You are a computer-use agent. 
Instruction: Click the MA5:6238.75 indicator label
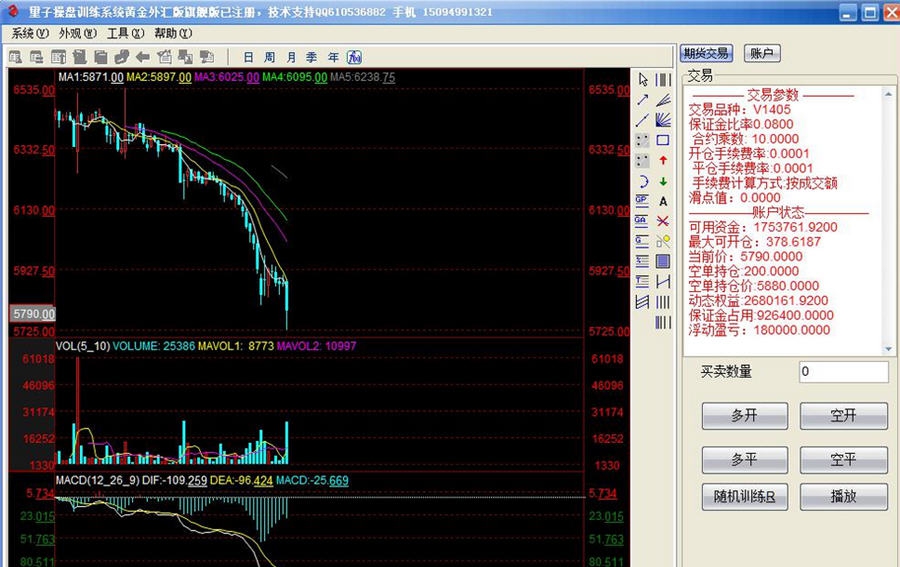click(362, 77)
